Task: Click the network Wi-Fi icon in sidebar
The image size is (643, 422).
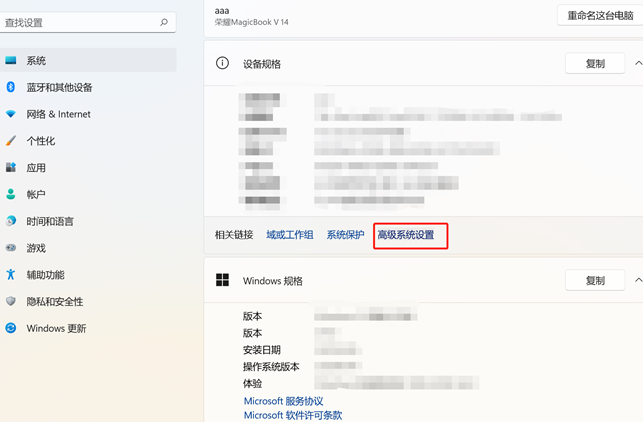Action: 11,114
